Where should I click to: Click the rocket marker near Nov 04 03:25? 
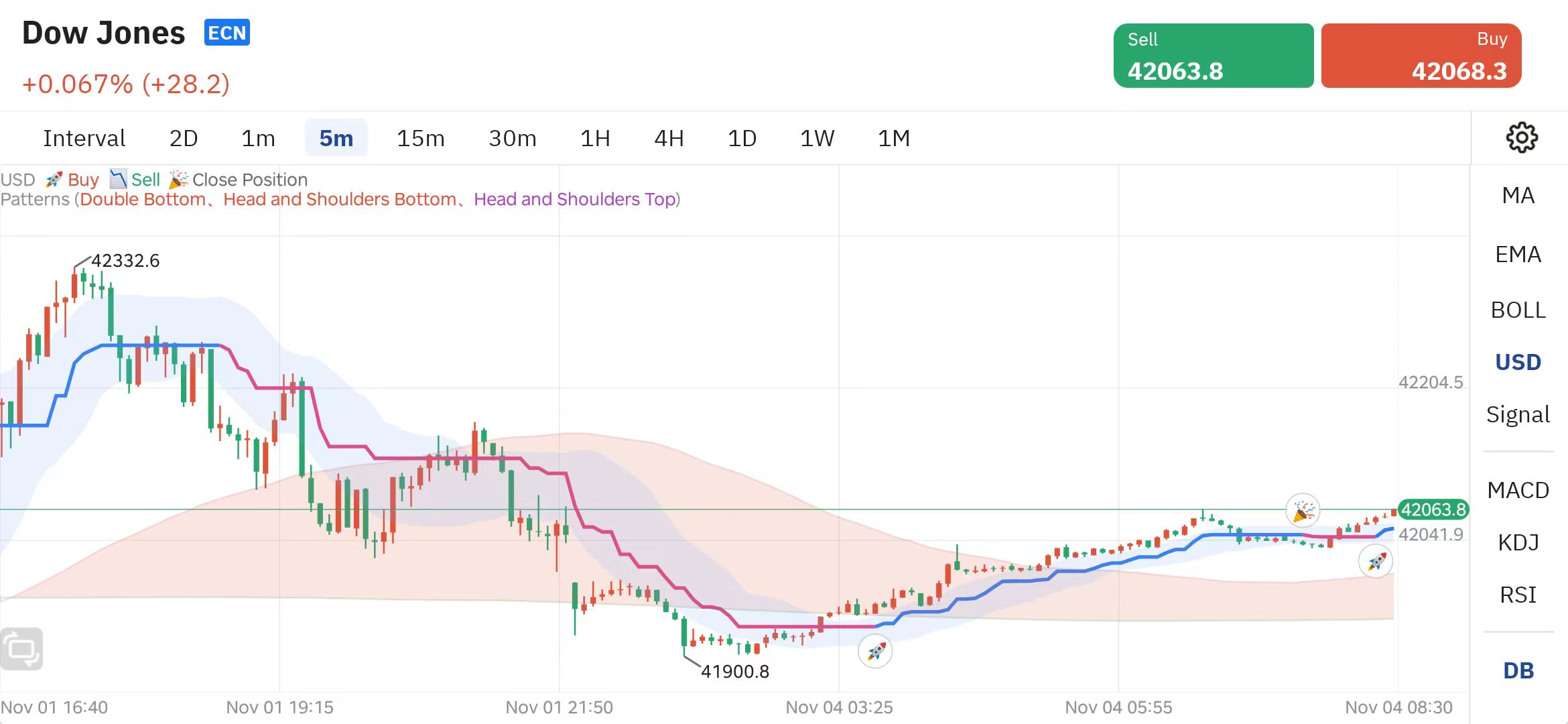pyautogui.click(x=876, y=651)
